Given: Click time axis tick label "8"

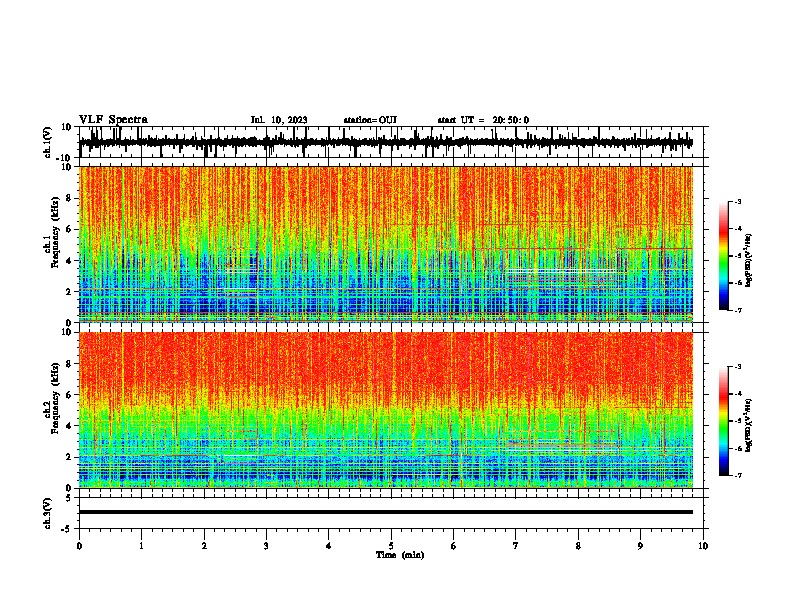Looking at the screenshot, I should (x=578, y=546).
